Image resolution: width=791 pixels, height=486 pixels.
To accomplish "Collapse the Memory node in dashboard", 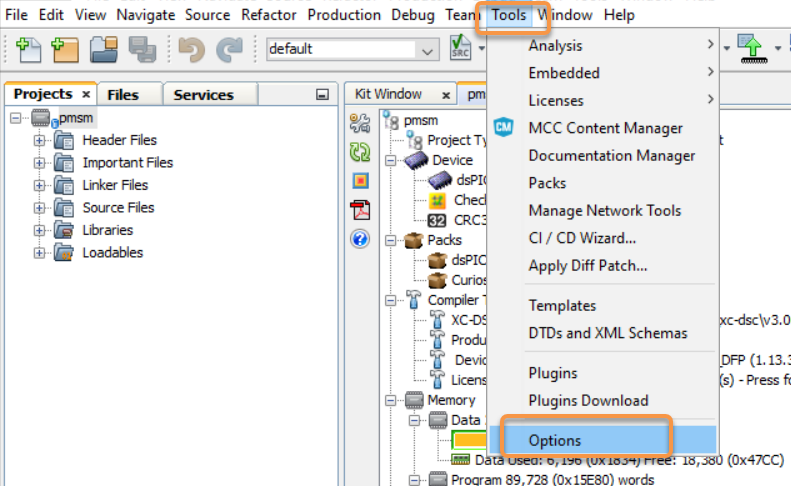I will click(390, 400).
